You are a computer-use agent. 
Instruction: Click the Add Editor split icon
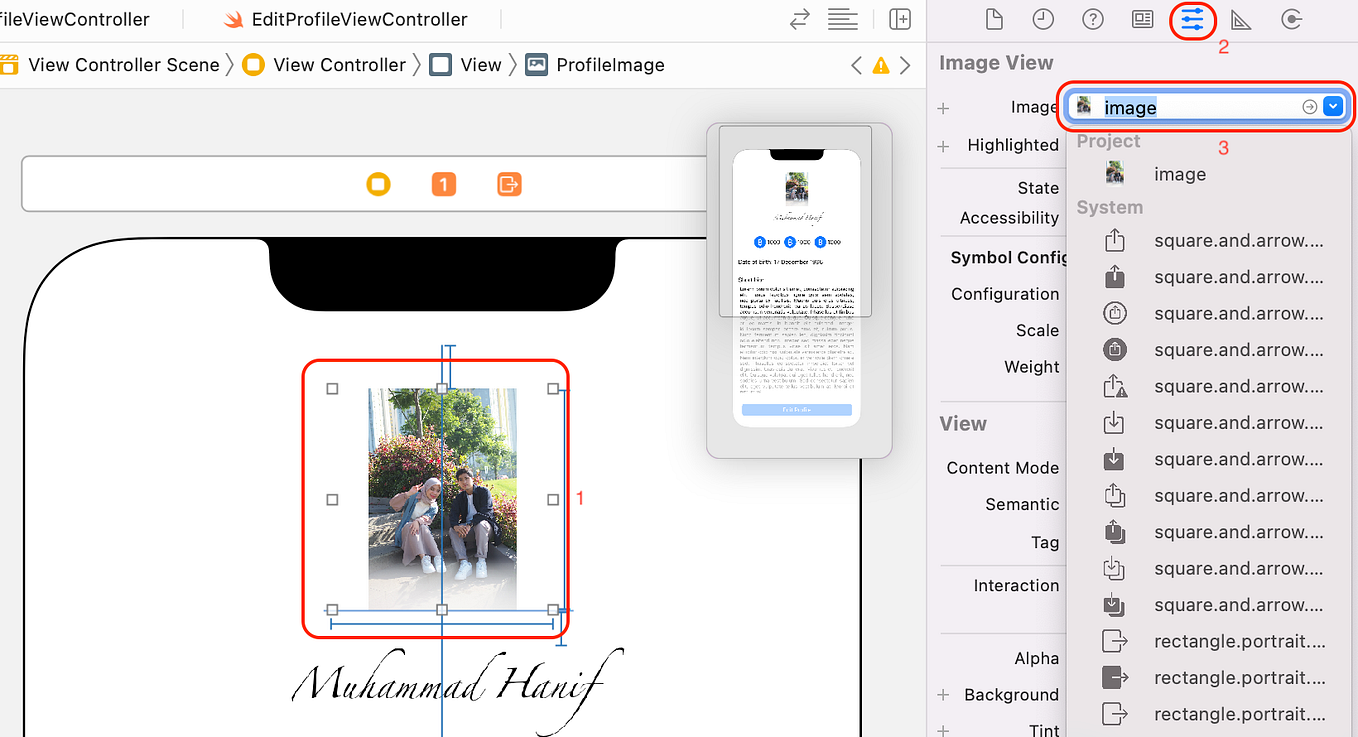(x=899, y=19)
